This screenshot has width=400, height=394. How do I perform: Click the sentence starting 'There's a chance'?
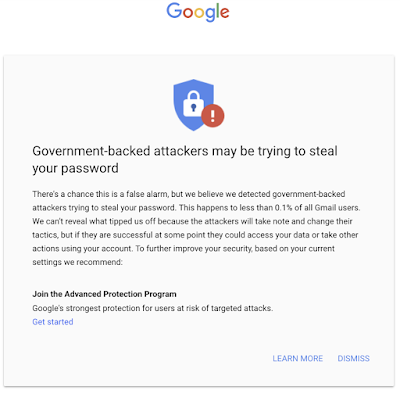pyautogui.click(x=189, y=194)
